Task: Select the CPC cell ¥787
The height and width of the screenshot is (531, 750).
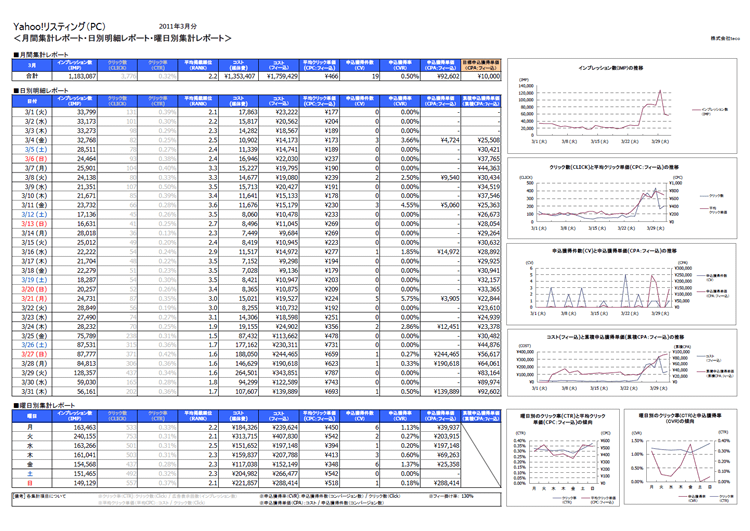Action: 320,373
